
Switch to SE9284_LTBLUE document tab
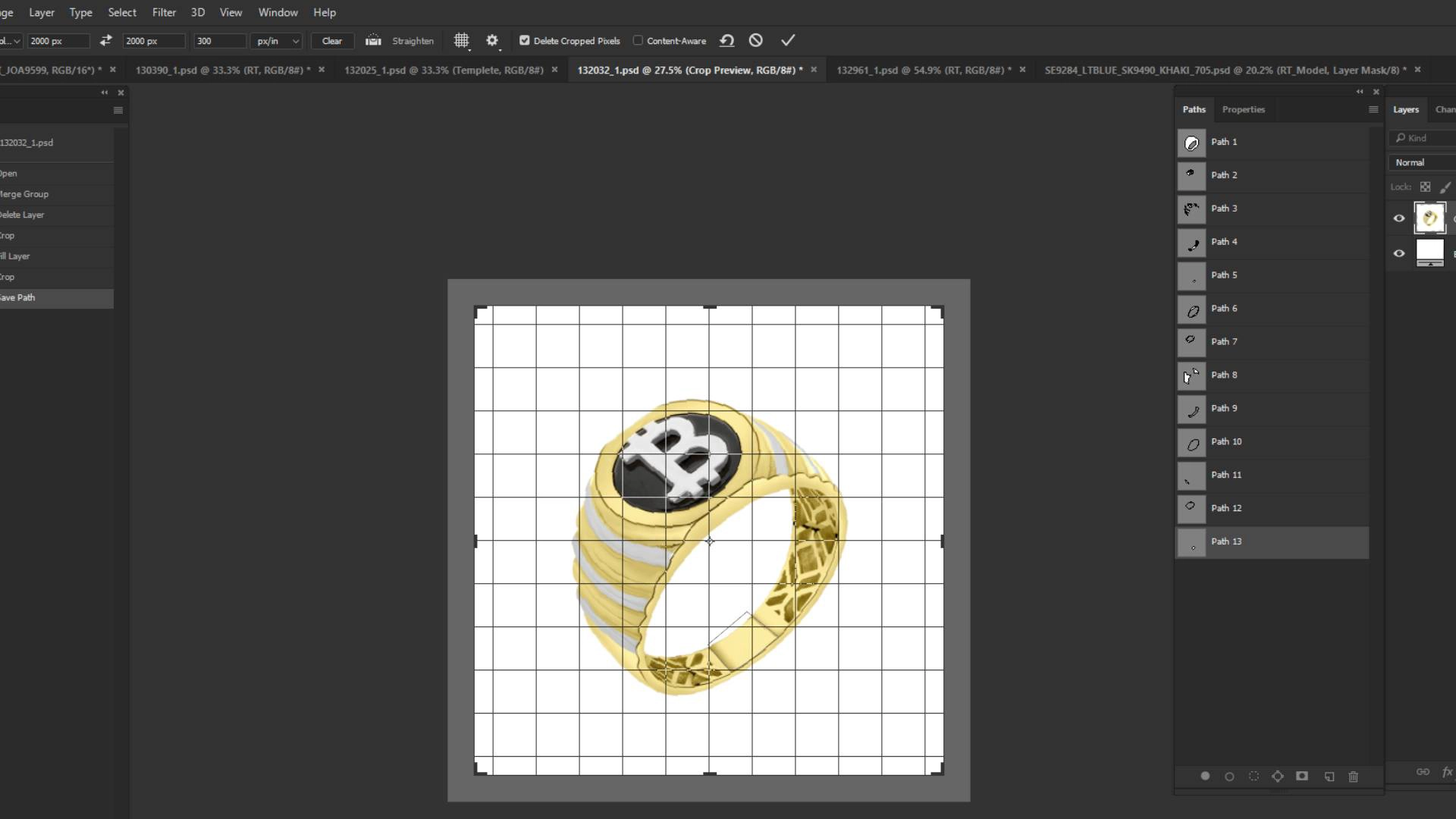pyautogui.click(x=1225, y=70)
